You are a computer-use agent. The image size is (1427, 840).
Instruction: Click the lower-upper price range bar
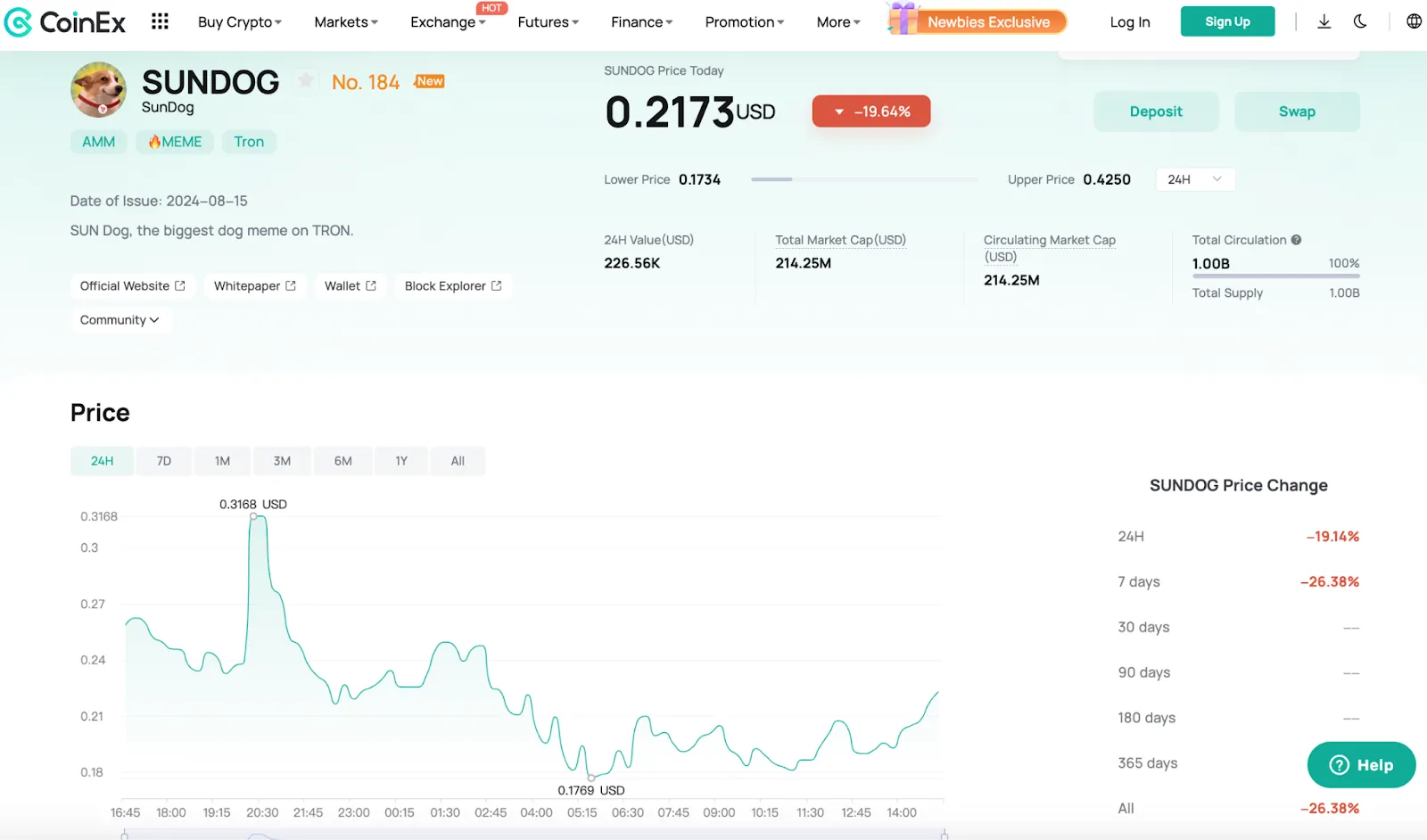pyautogui.click(x=863, y=179)
